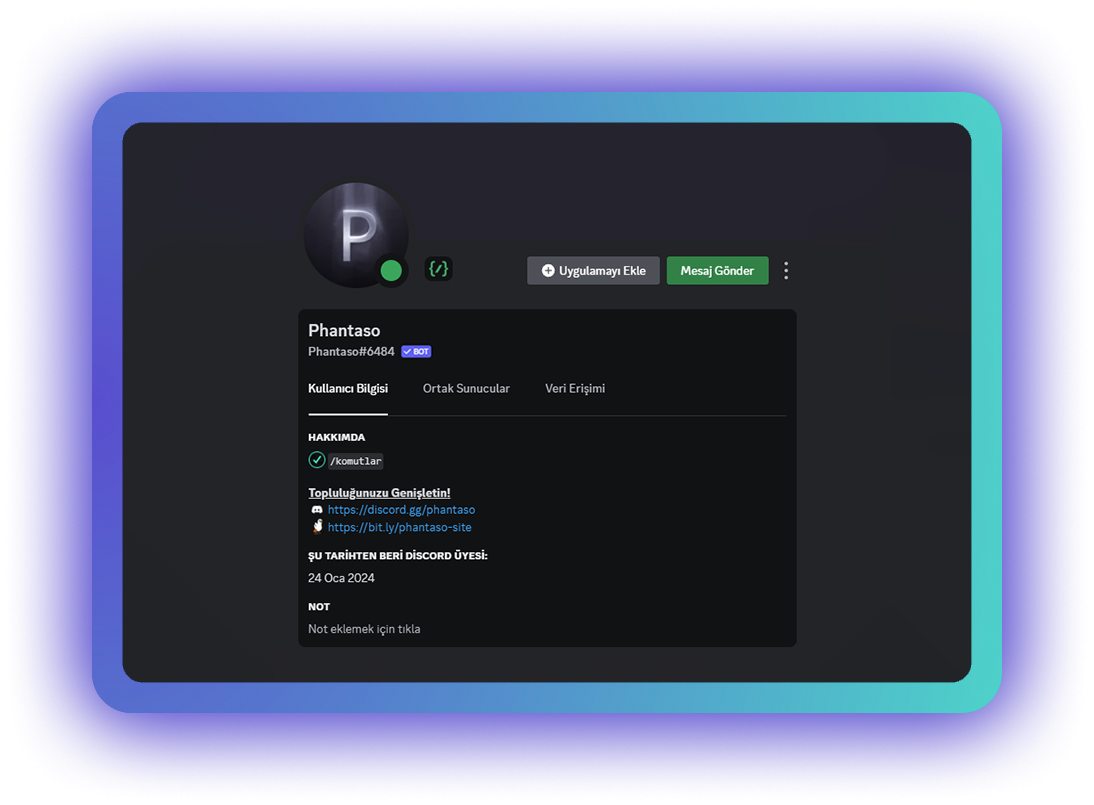Click the /komutlar command text
The height and width of the screenshot is (805, 1094).
click(356, 461)
